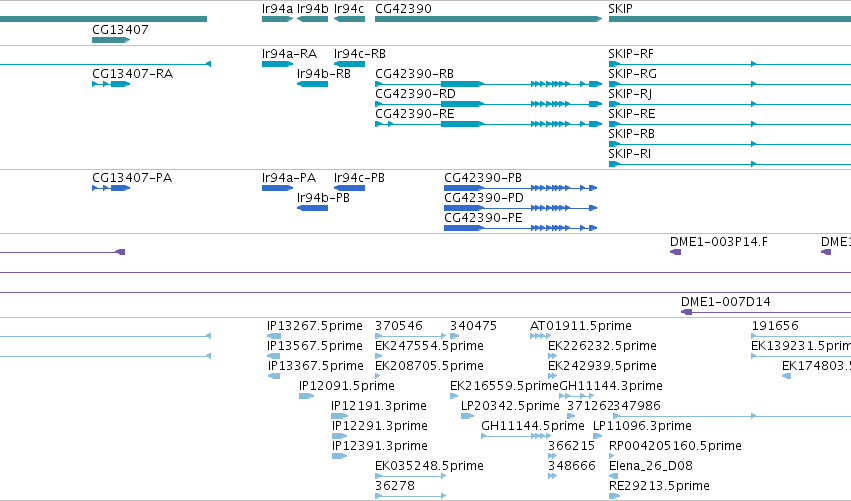Click transcript SKIP-RI
Viewport: 851px width, 501px height.
730,164
